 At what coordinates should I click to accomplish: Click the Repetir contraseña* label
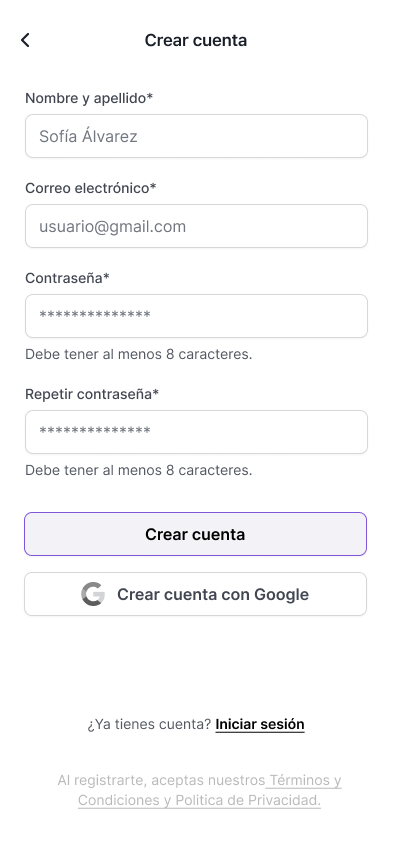pos(92,394)
